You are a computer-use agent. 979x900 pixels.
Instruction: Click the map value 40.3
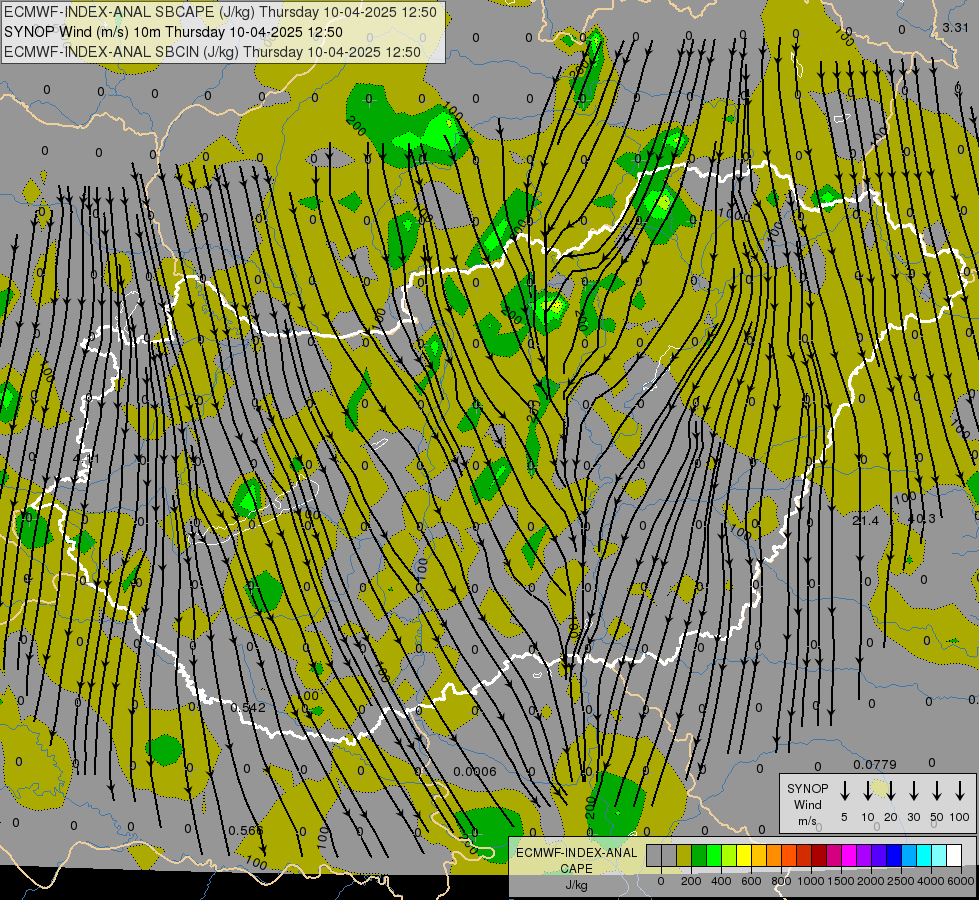[922, 518]
